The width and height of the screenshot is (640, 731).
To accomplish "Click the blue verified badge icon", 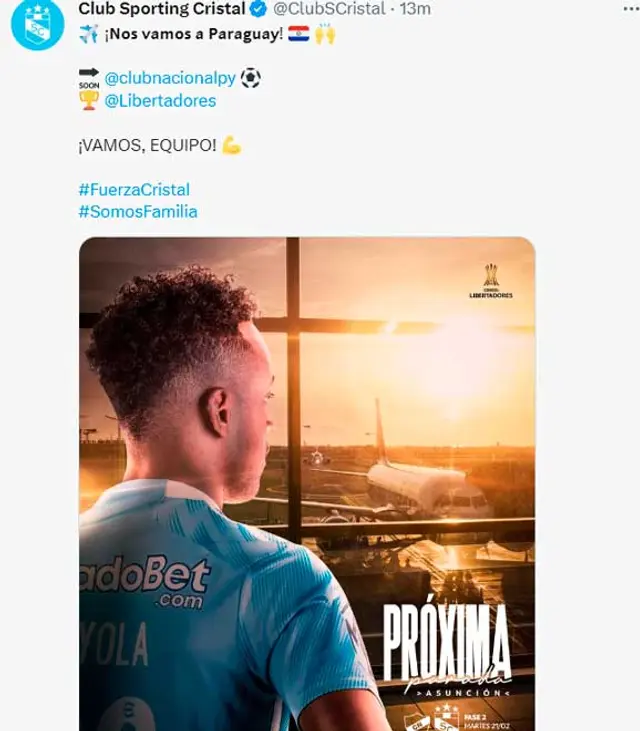I will coord(258,8).
